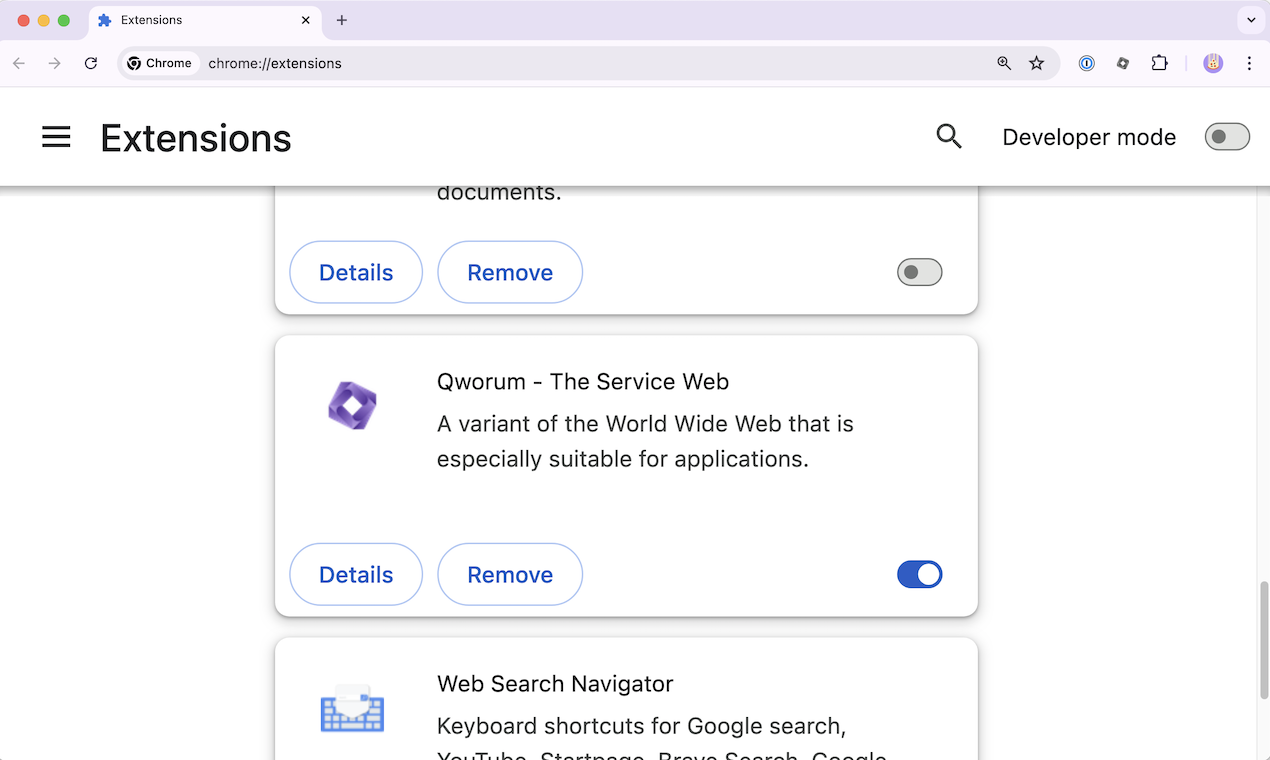Search extensions with the magnifier icon
This screenshot has width=1270, height=760.
(949, 137)
